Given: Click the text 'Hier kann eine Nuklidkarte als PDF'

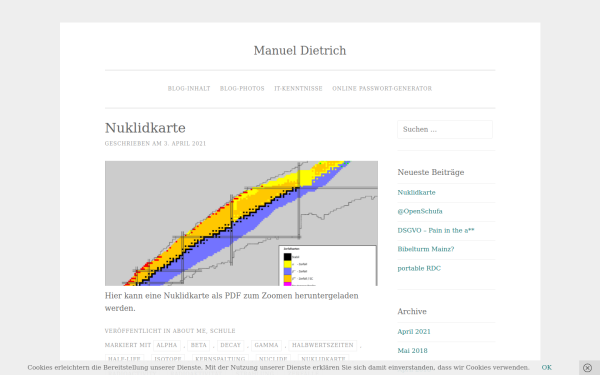Looking at the screenshot, I should (x=172, y=296).
